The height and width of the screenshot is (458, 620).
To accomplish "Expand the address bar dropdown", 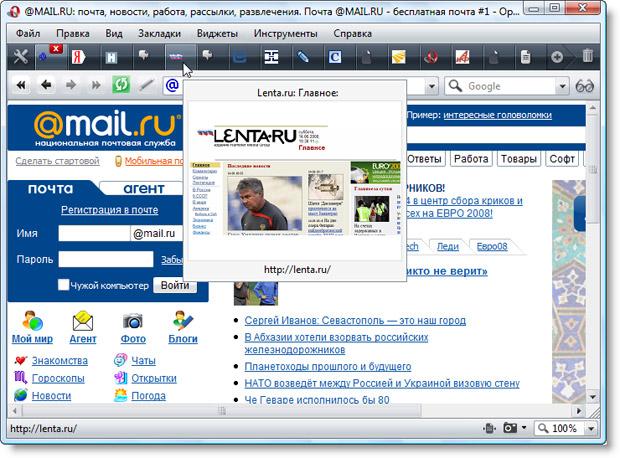I will tap(432, 86).
